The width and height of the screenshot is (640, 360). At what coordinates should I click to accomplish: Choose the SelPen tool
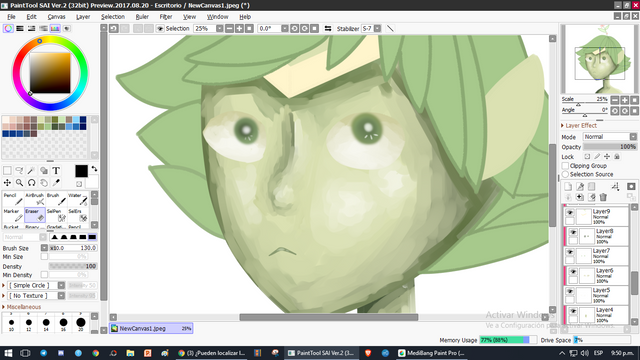click(x=56, y=215)
